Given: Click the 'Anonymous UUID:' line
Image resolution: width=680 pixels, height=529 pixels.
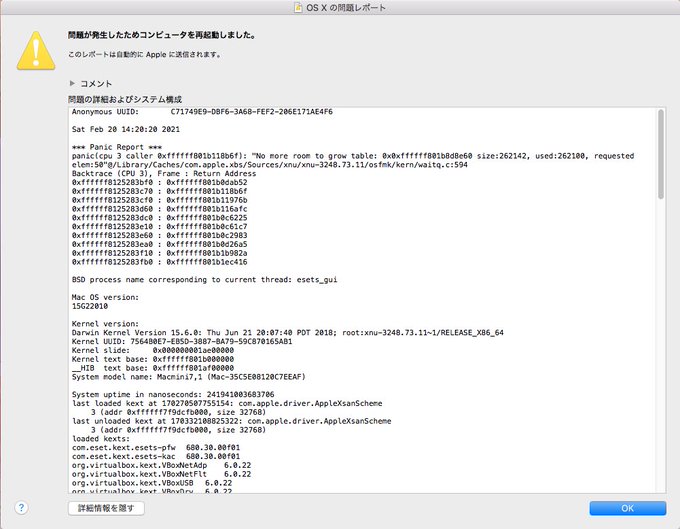Looking at the screenshot, I should (202, 112).
